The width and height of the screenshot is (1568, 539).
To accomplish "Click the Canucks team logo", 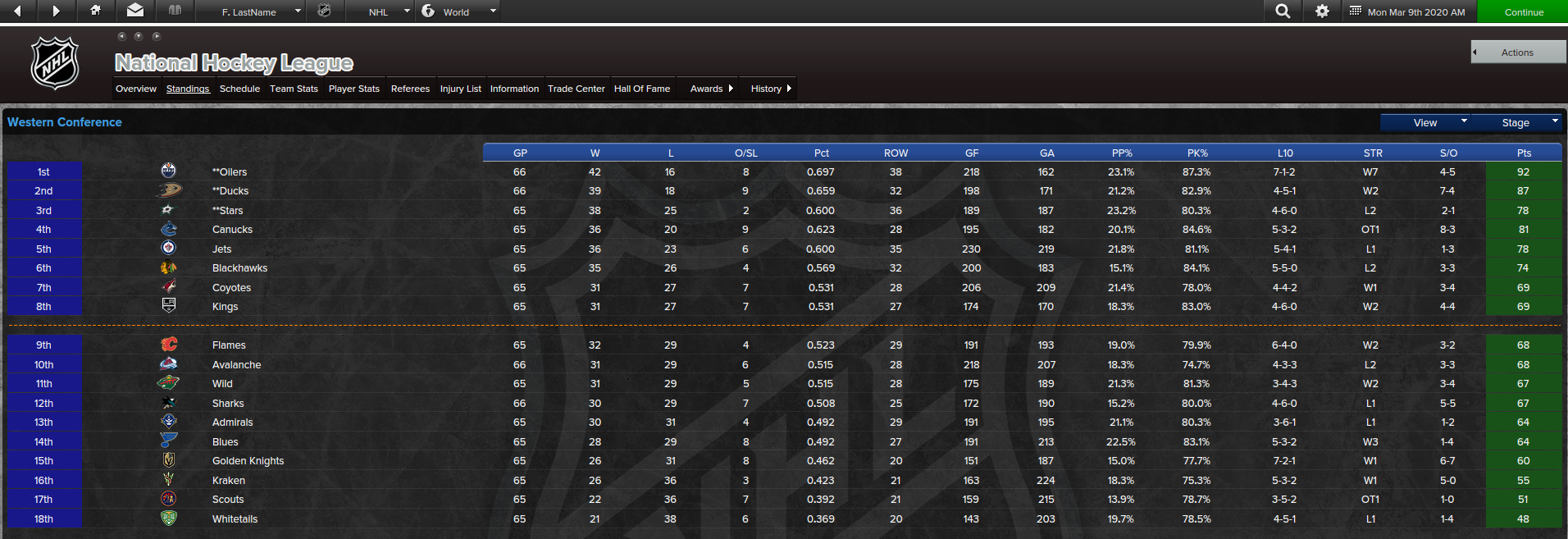I will [168, 229].
